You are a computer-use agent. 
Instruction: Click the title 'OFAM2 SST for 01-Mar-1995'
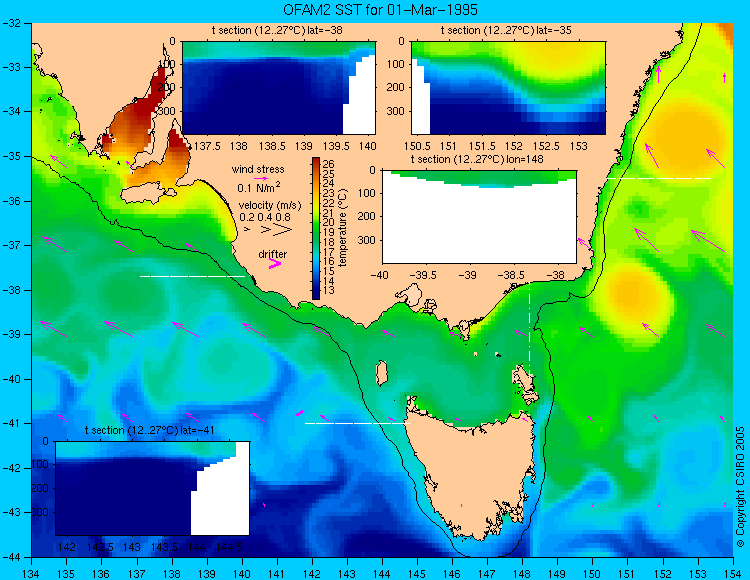pos(380,10)
